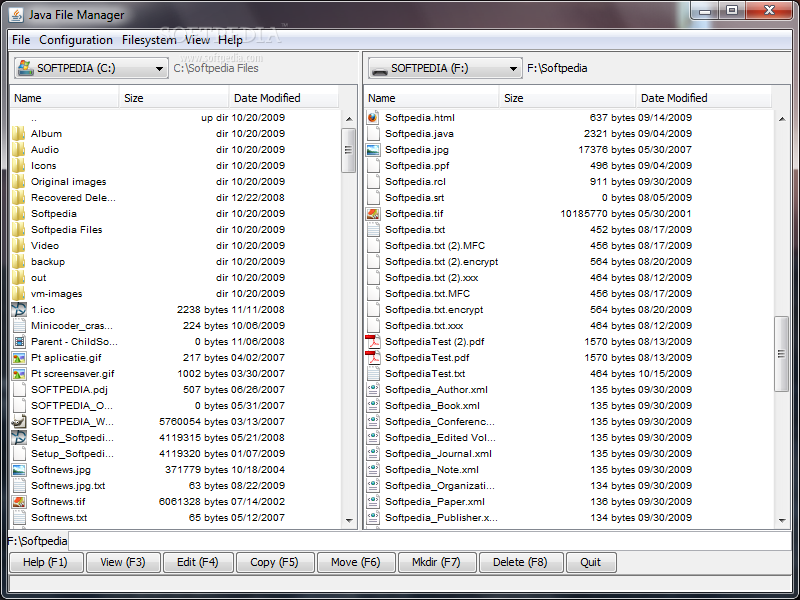
Task: Click the vm-images folder icon
Action: tap(18, 293)
